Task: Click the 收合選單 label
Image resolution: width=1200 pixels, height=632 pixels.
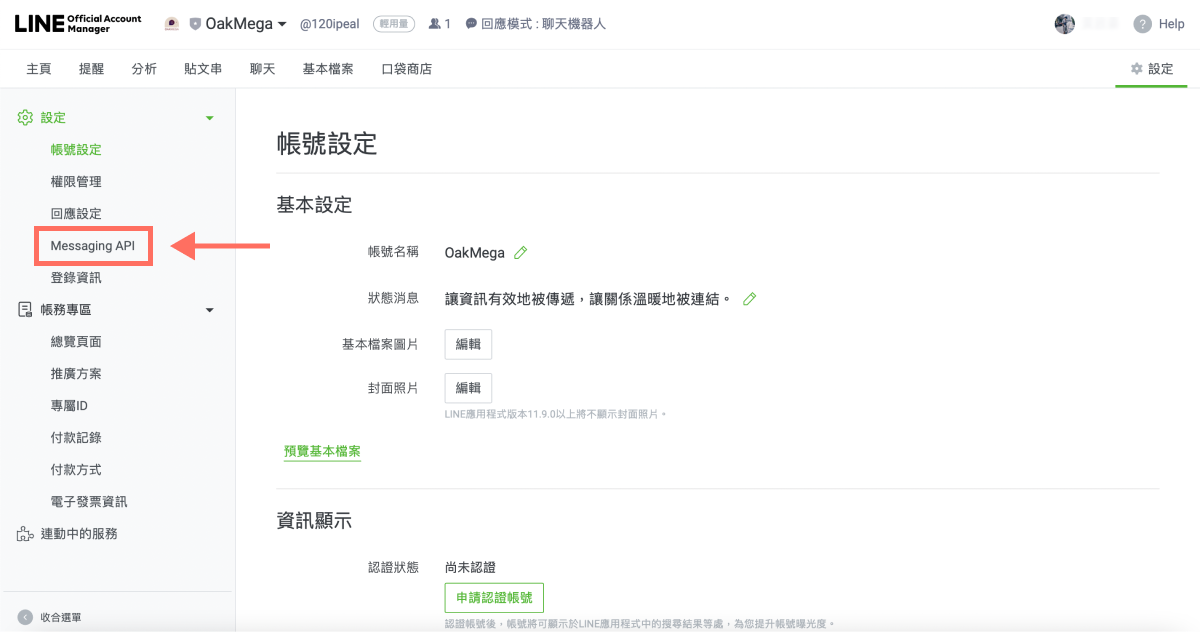Action: tap(61, 618)
